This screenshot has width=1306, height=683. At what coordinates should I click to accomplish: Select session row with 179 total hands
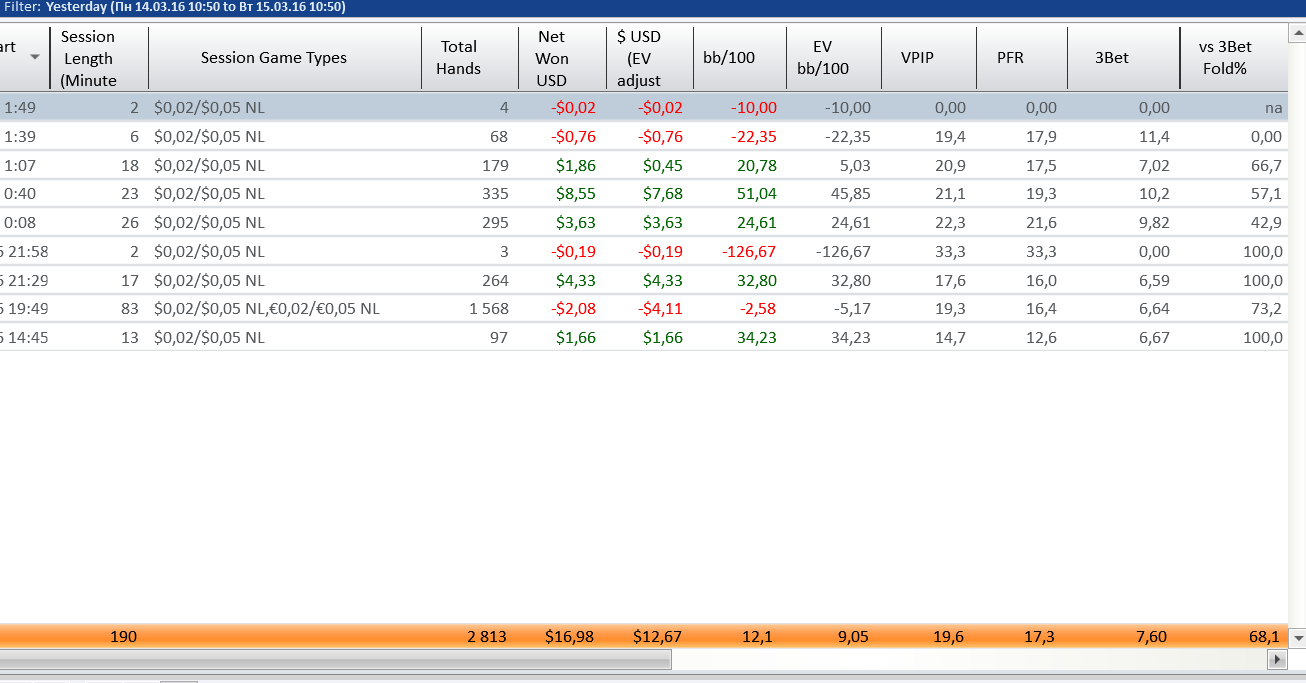644,166
